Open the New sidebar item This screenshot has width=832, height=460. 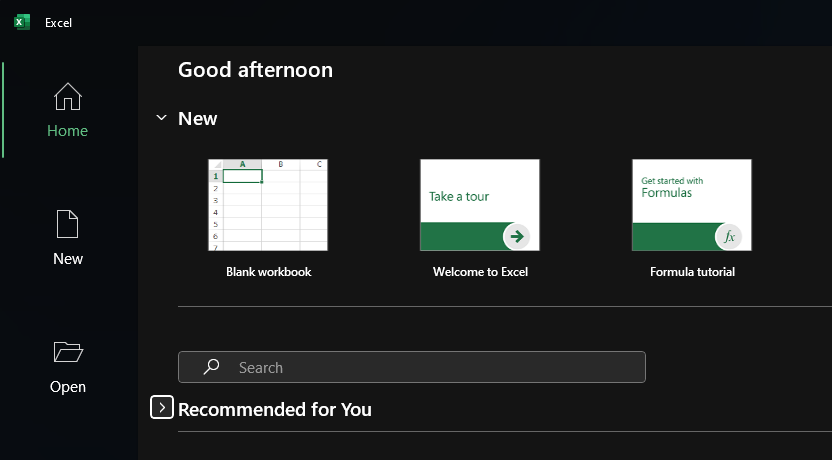click(67, 238)
